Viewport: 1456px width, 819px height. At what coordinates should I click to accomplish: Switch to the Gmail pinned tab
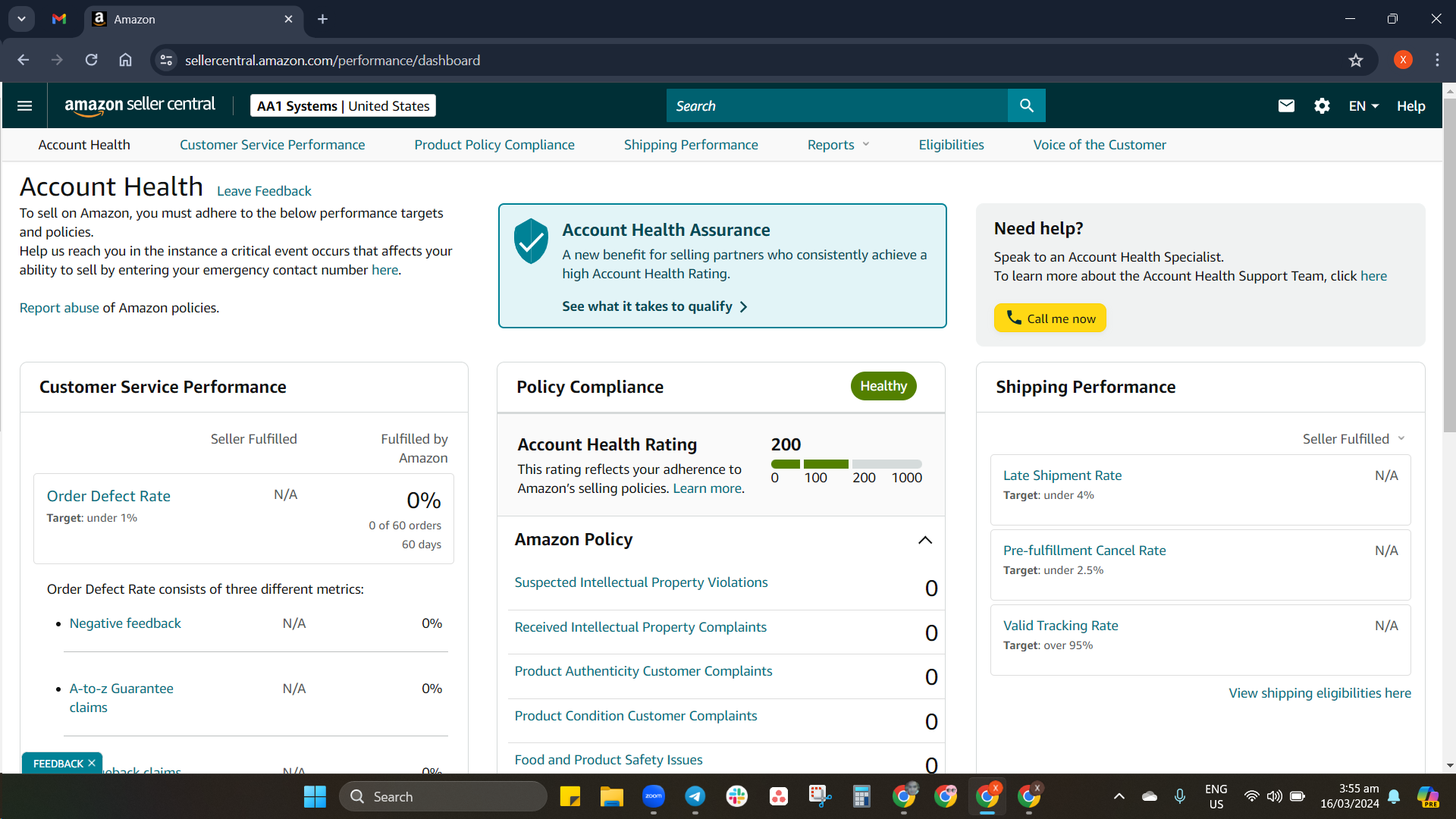[58, 19]
